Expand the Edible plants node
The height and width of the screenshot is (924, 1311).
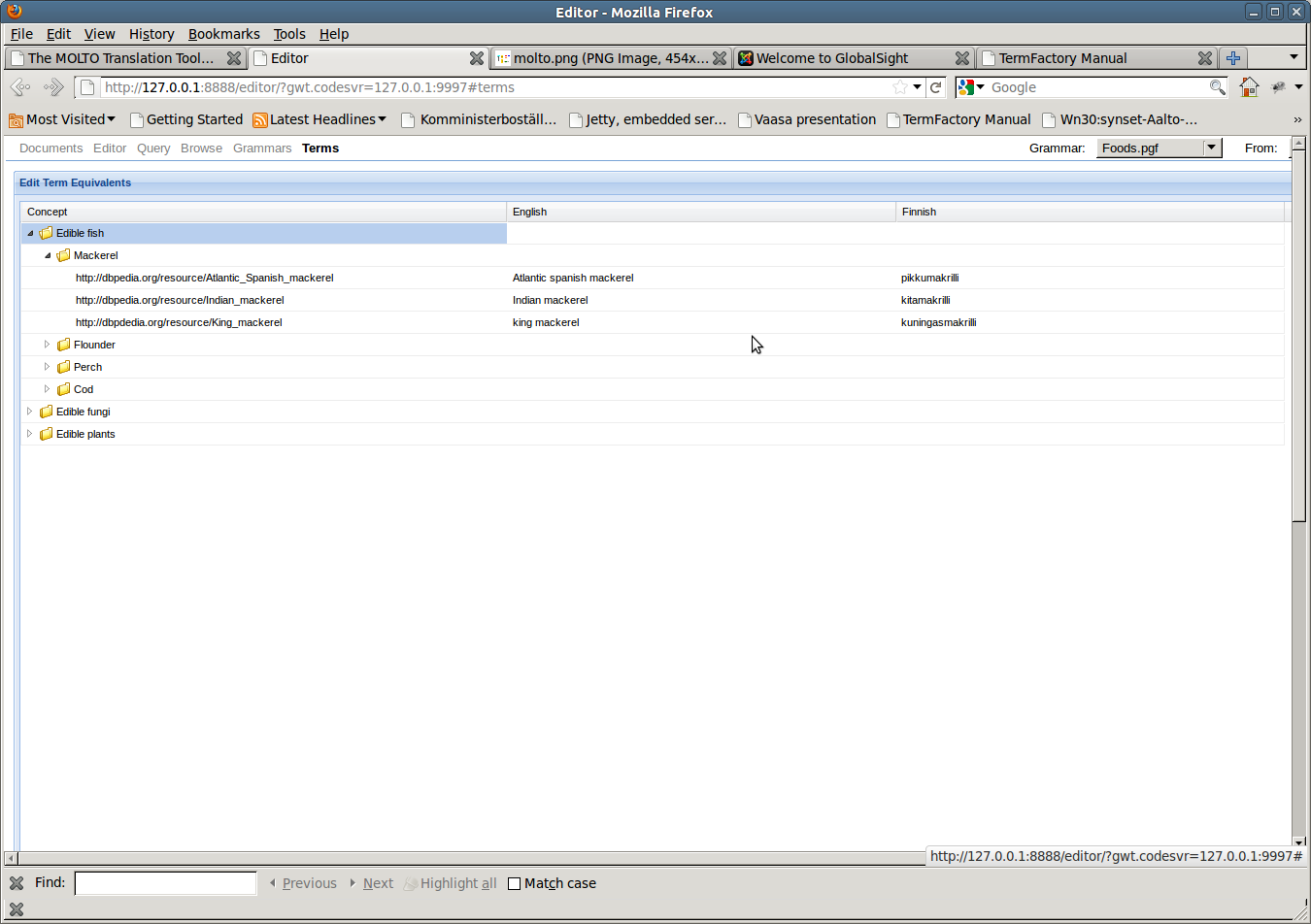coord(29,434)
